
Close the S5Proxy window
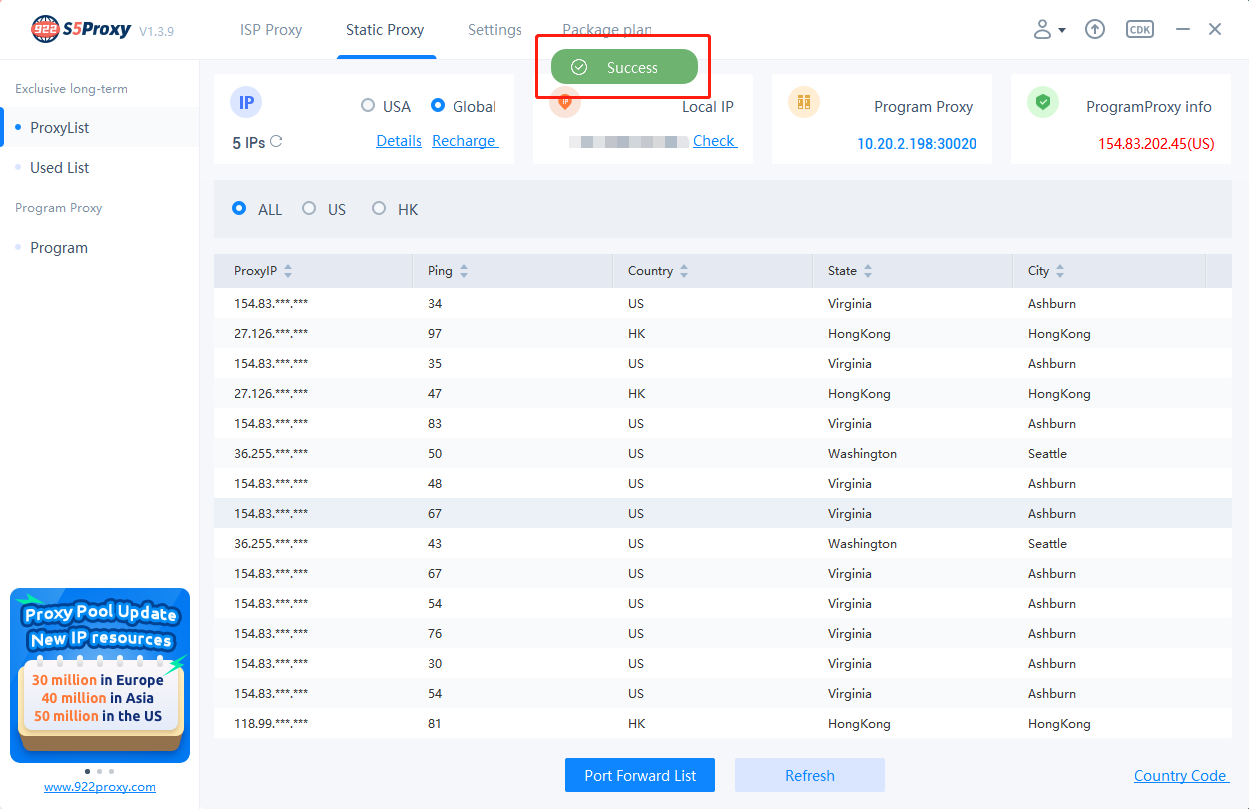coord(1215,30)
